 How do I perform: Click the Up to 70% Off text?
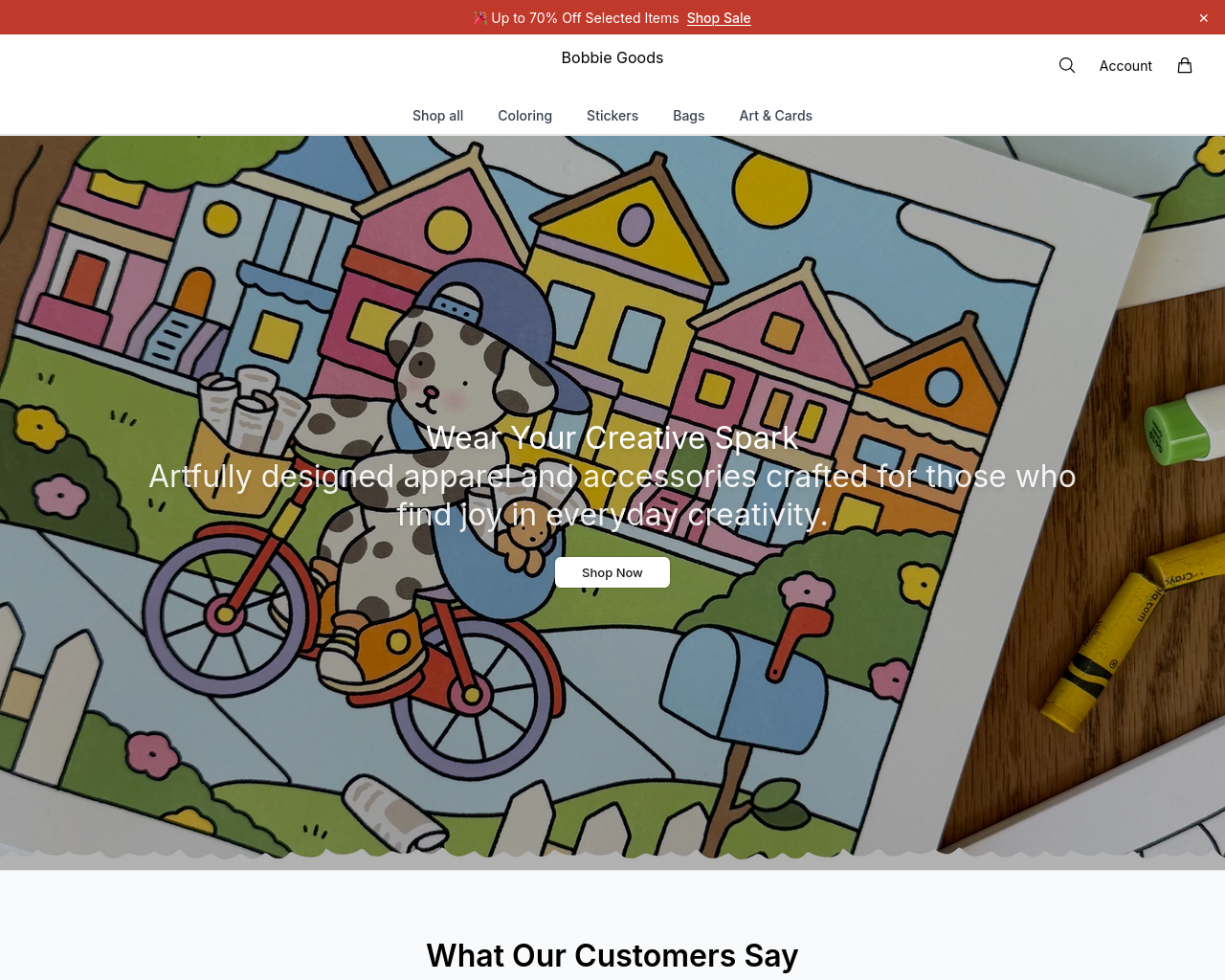(x=585, y=18)
